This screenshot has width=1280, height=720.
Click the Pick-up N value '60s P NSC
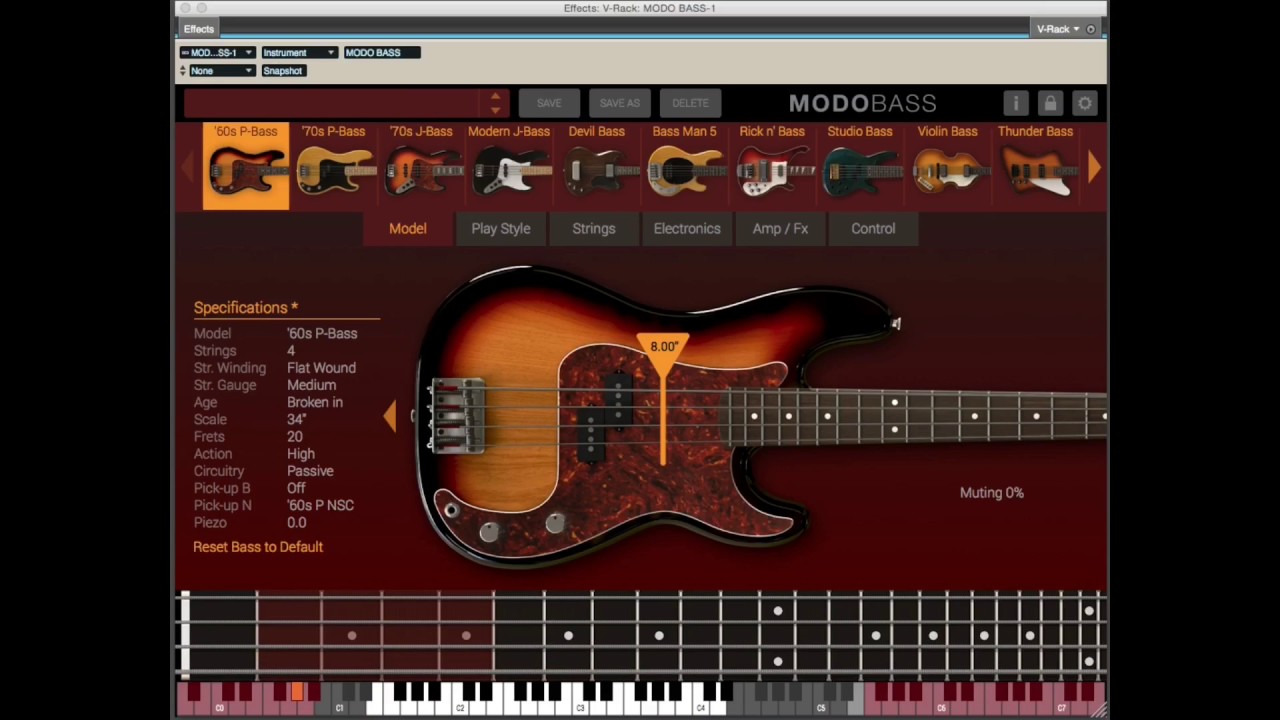(320, 506)
